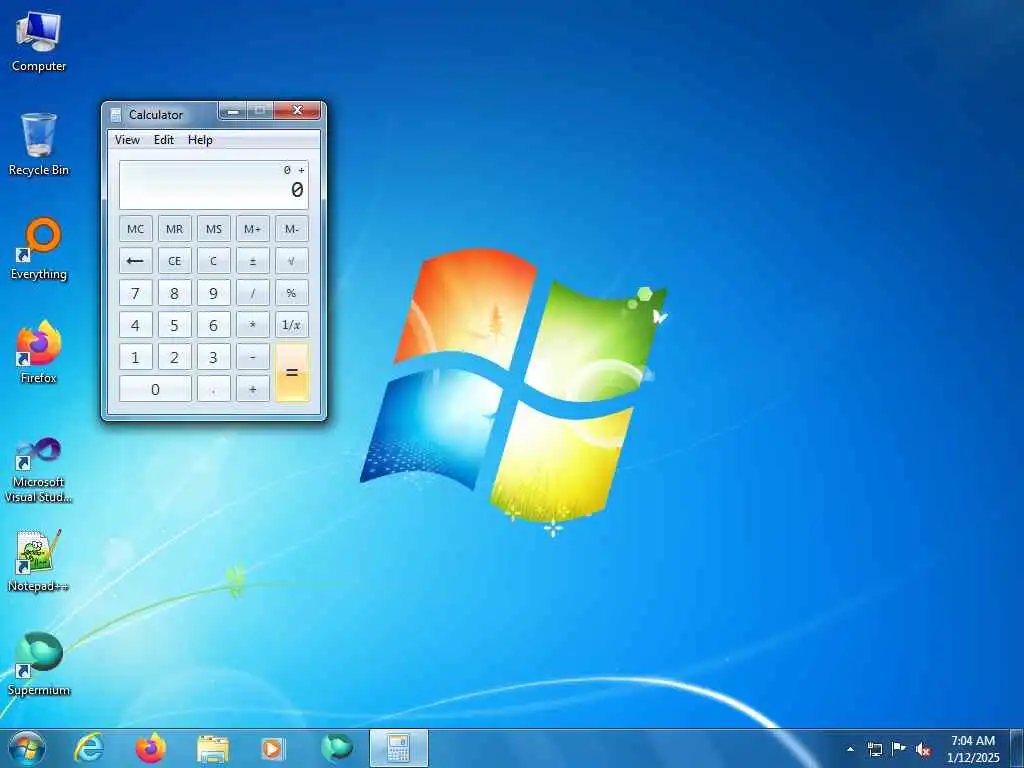Click the square root button

(x=292, y=261)
